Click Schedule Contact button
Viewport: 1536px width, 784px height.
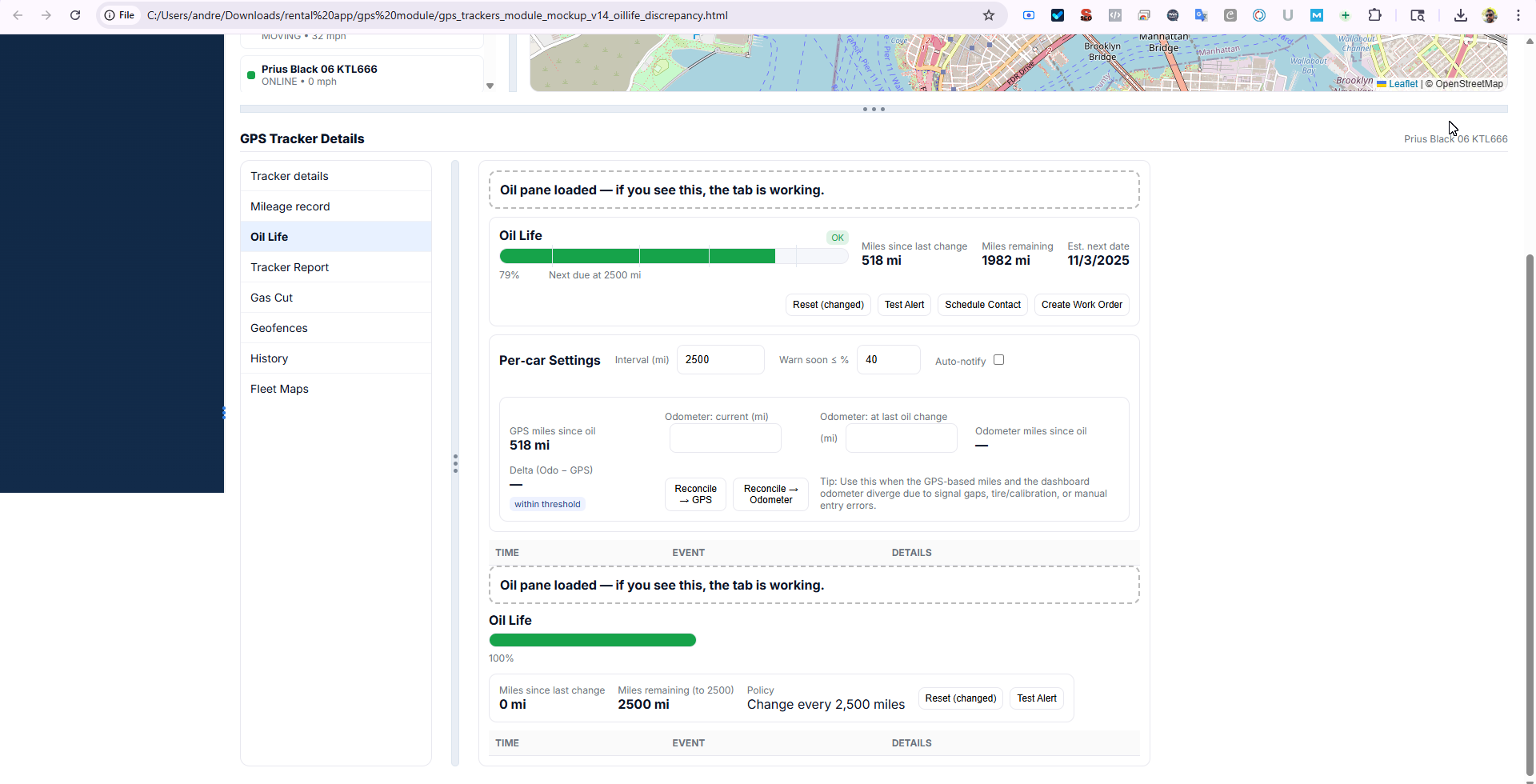pos(982,305)
